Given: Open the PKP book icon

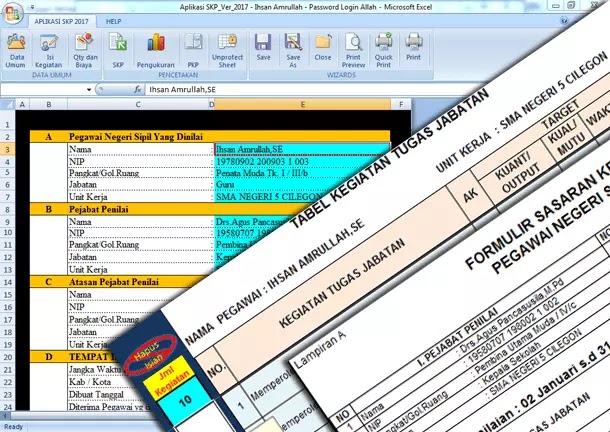Looking at the screenshot, I should (x=193, y=51).
